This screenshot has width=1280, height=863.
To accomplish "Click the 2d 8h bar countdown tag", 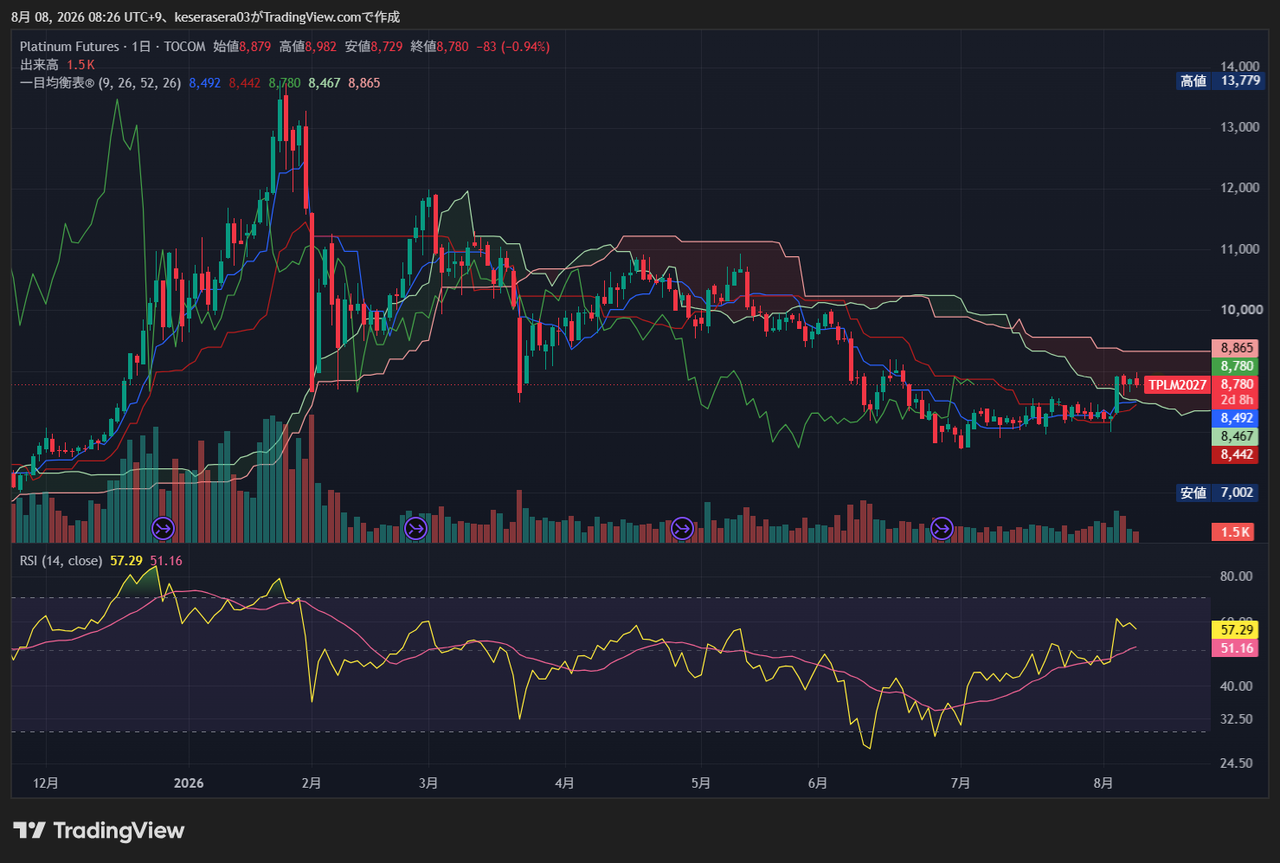I will click(1237, 400).
